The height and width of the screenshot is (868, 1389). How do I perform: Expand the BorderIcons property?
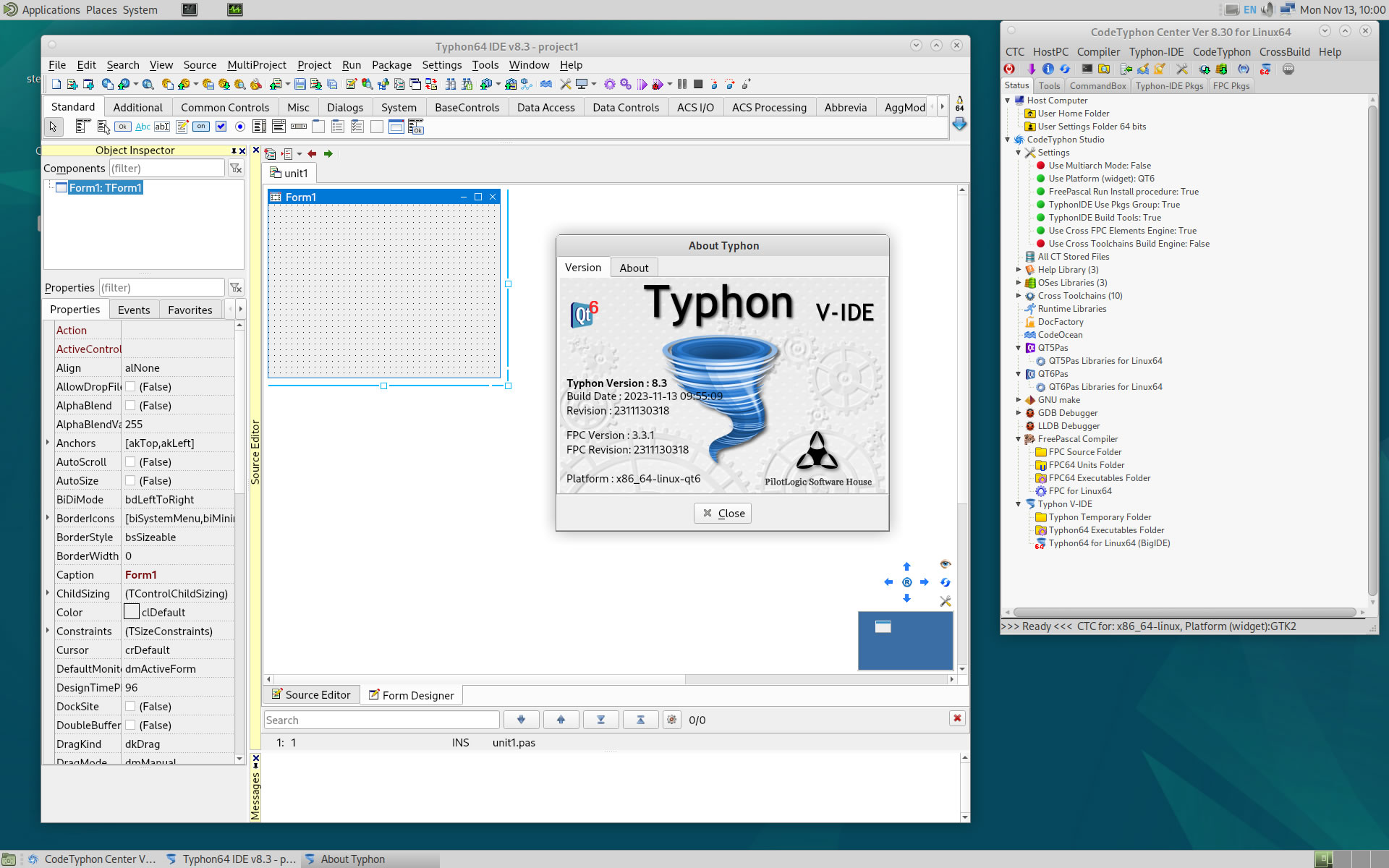click(48, 518)
